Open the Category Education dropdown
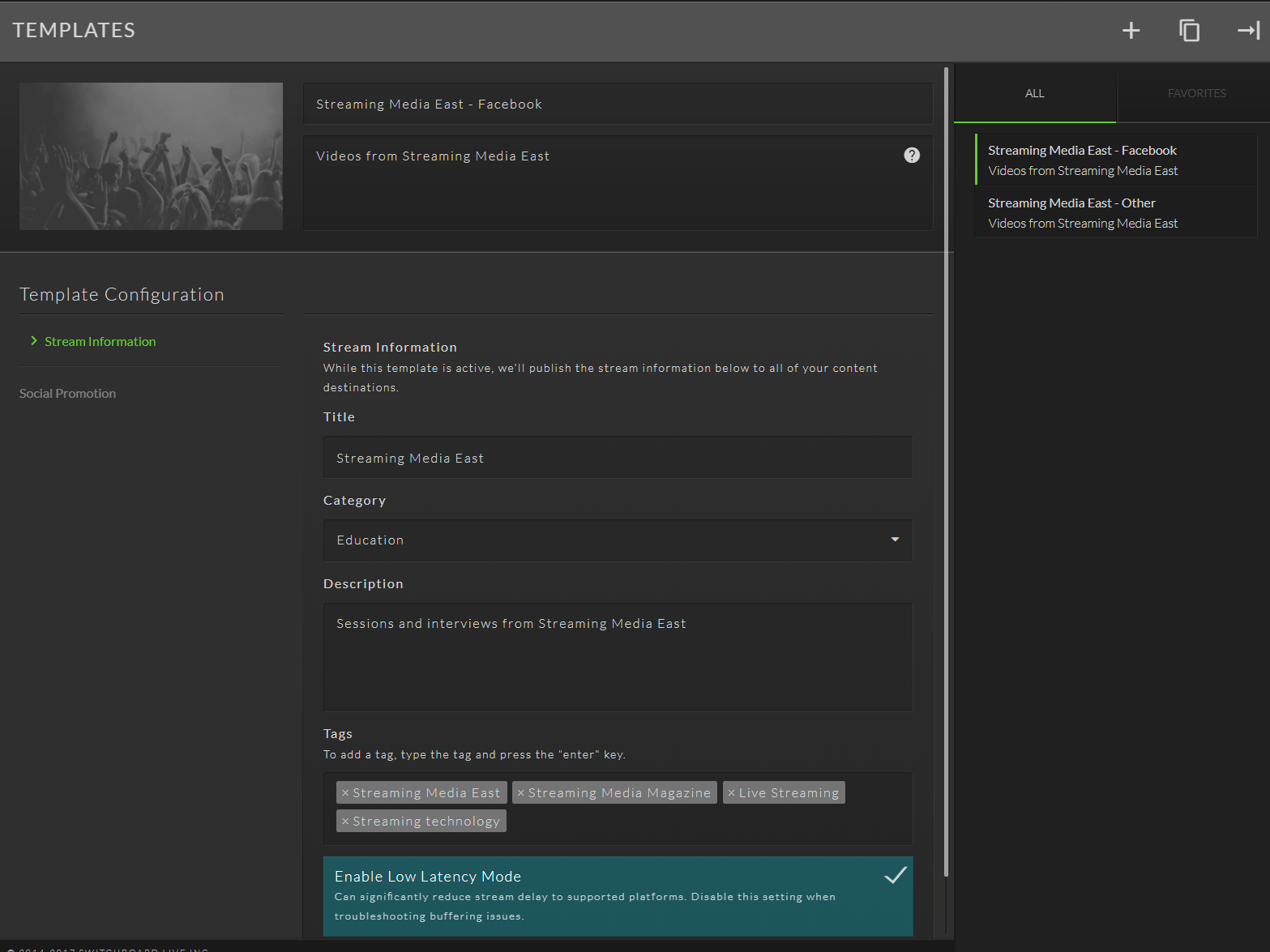 pos(618,540)
